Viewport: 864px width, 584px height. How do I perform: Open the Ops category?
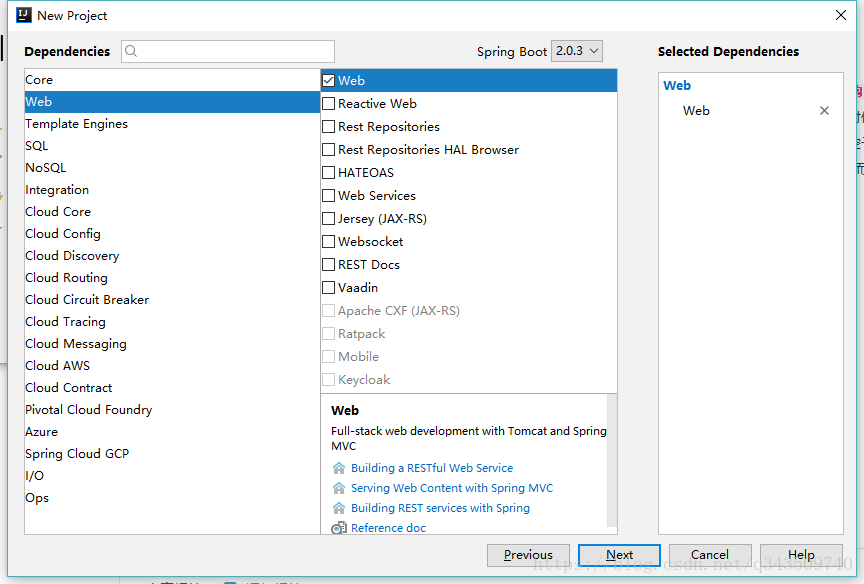pyautogui.click(x=172, y=499)
